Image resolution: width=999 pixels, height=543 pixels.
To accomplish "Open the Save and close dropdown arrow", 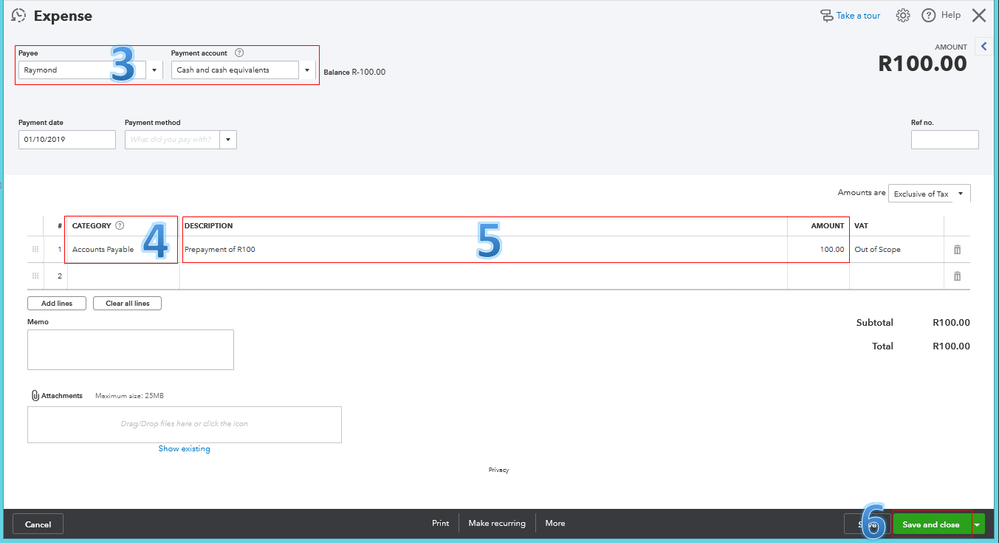I will click(978, 525).
